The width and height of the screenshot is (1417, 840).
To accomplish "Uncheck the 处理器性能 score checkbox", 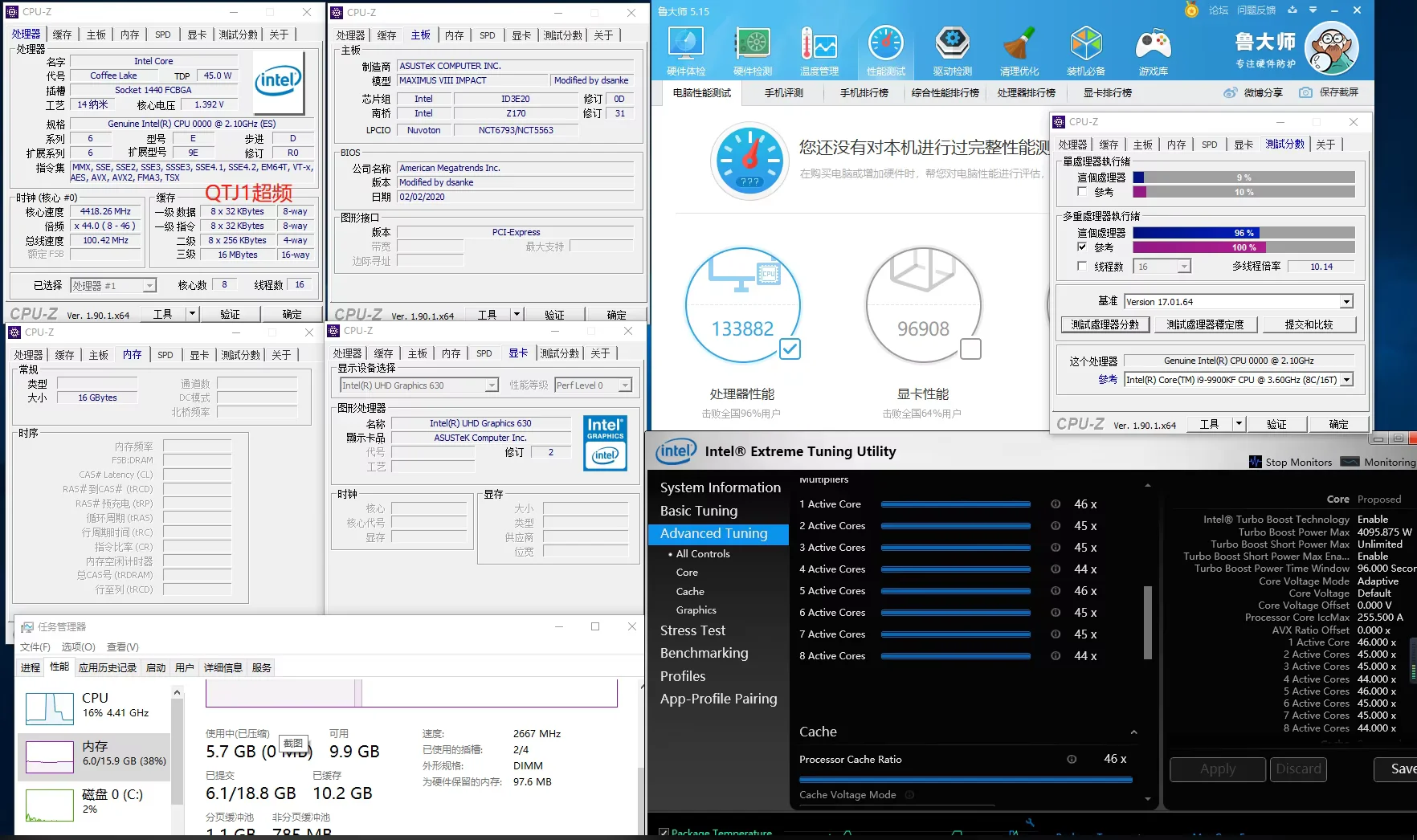I will 790,349.
